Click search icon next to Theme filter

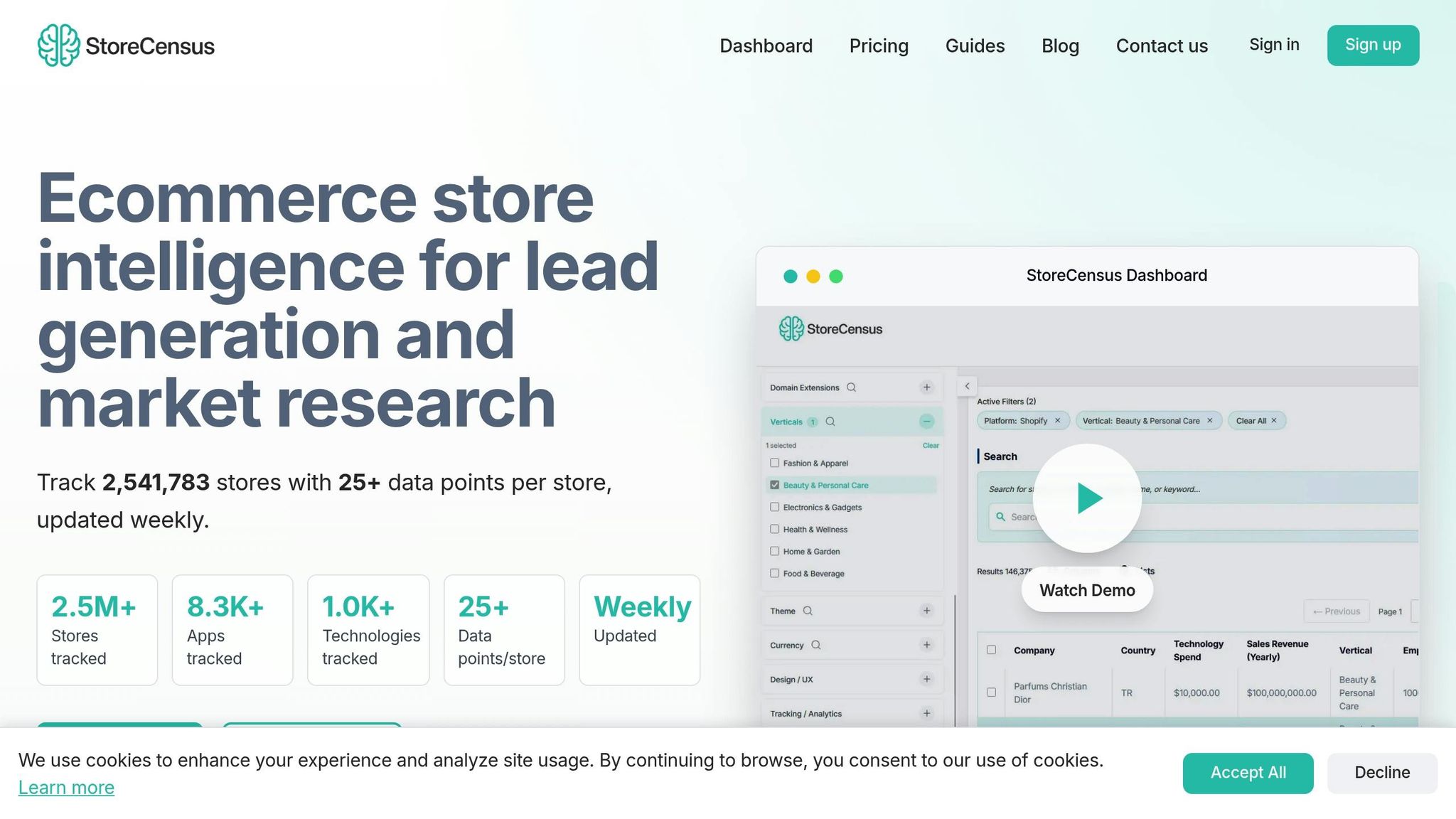click(x=808, y=611)
